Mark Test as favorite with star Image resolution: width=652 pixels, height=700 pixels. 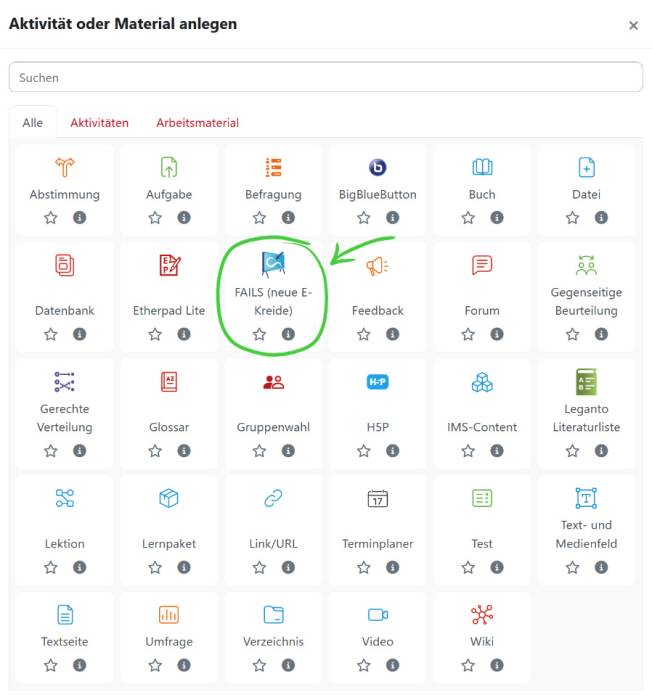(468, 567)
